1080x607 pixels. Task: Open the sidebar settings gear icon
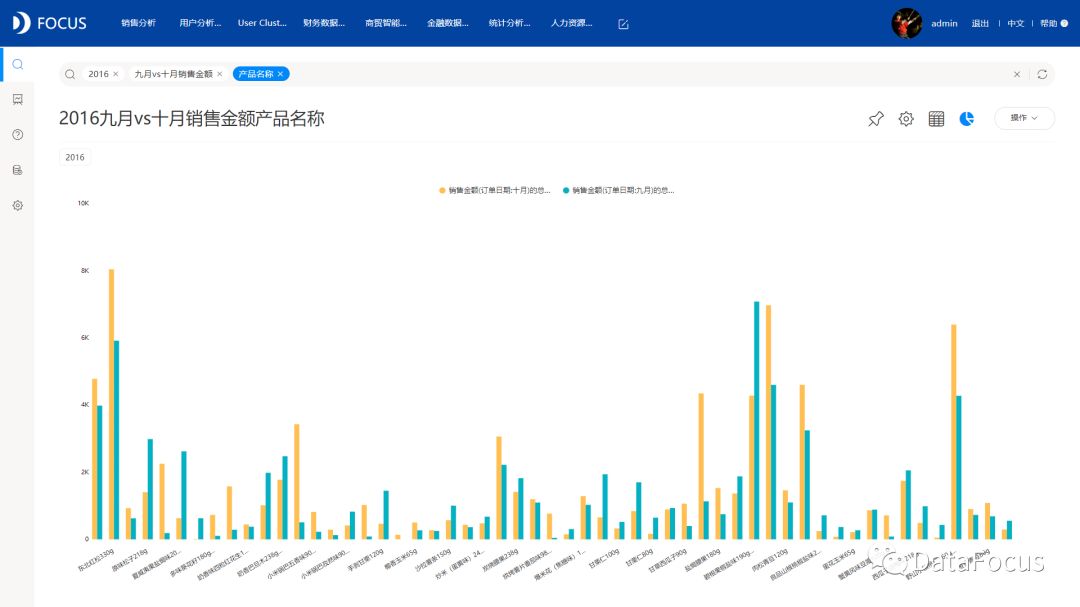point(18,205)
